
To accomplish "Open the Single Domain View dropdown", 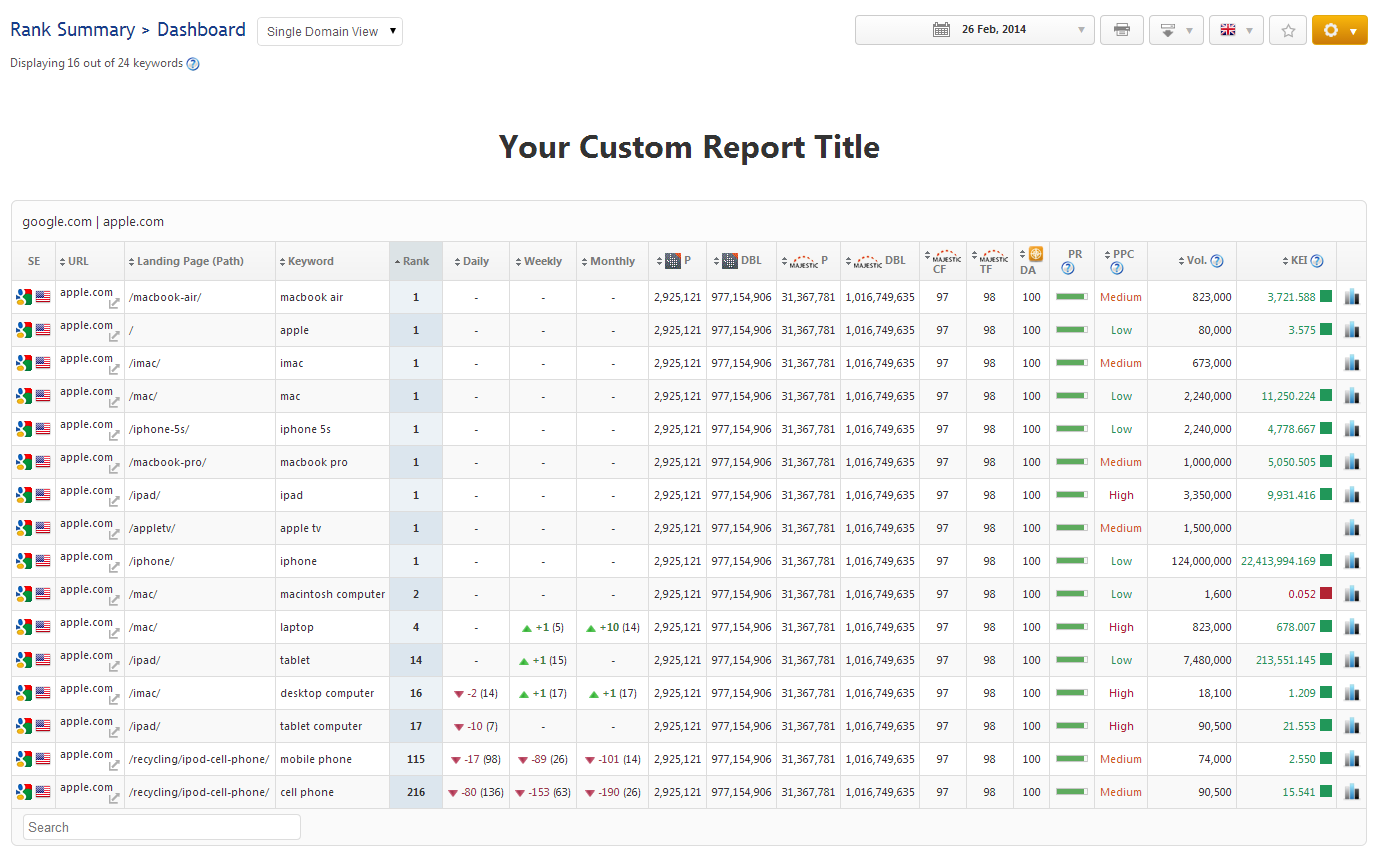I will [x=330, y=32].
